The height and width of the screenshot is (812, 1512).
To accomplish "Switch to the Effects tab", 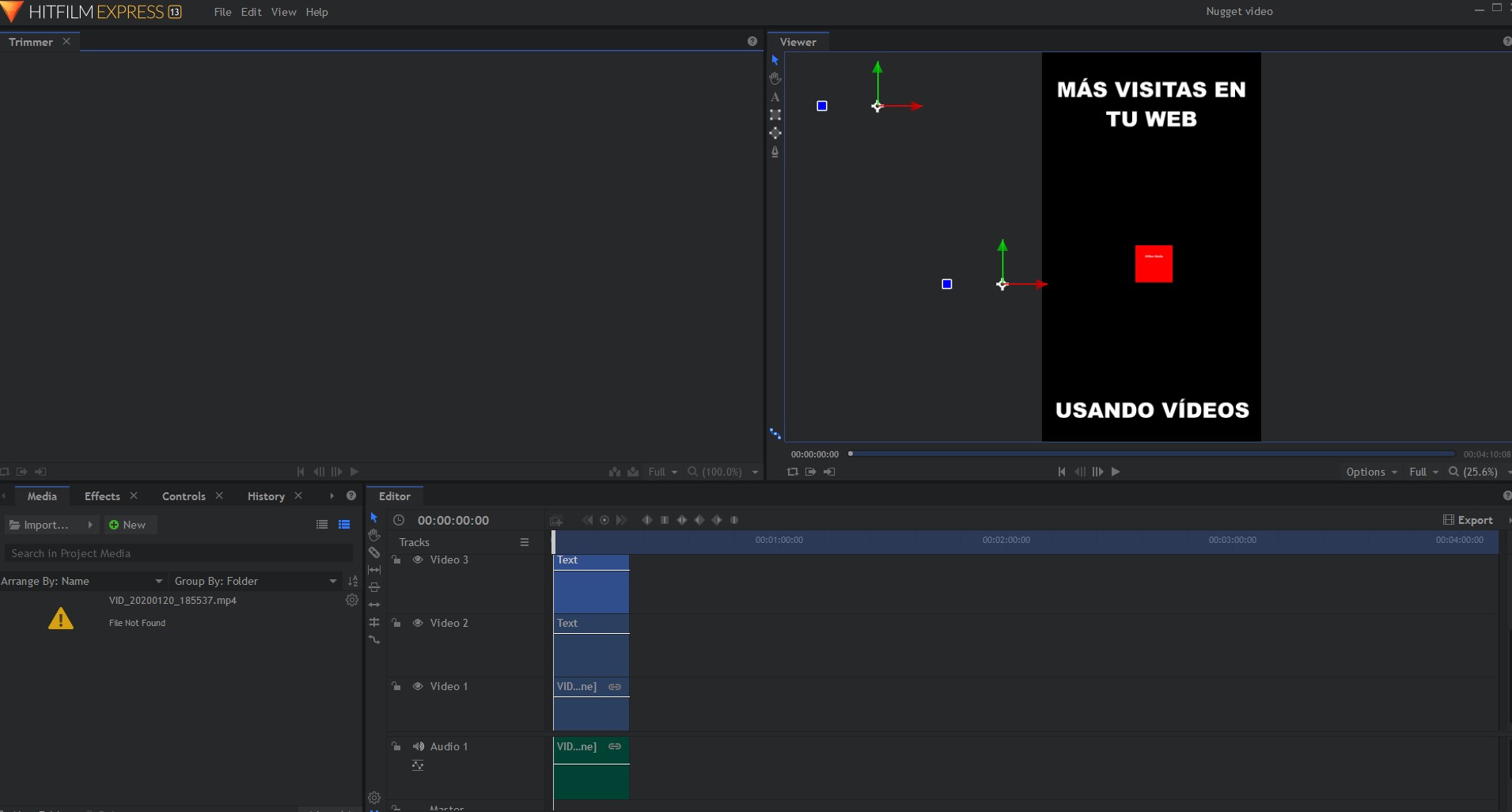I will pyautogui.click(x=103, y=496).
